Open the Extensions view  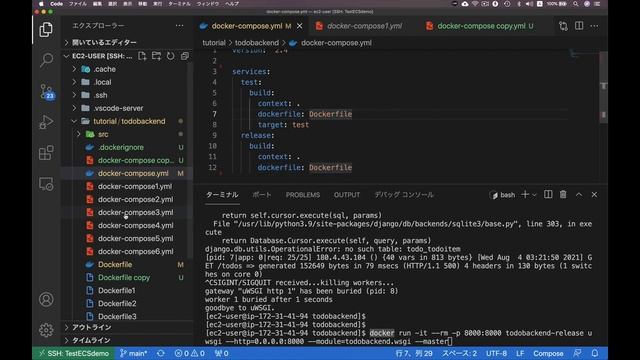coord(46,153)
